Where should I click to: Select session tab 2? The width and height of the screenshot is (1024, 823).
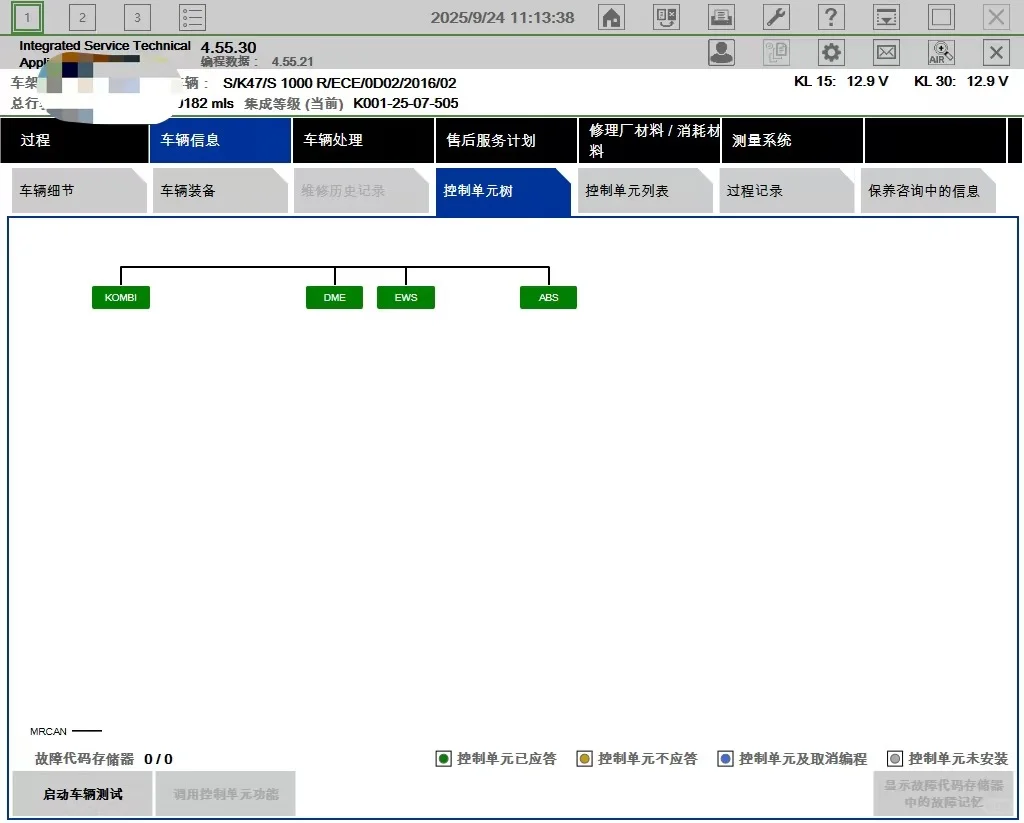tap(82, 18)
